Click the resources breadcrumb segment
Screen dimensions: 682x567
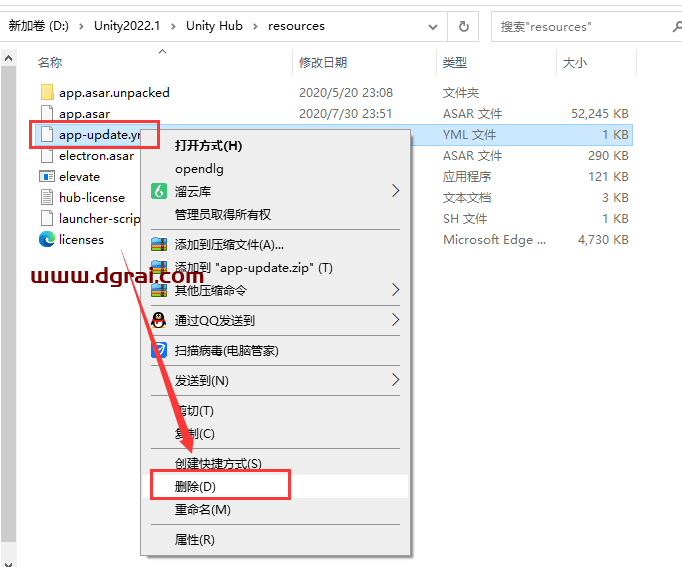pos(296,26)
